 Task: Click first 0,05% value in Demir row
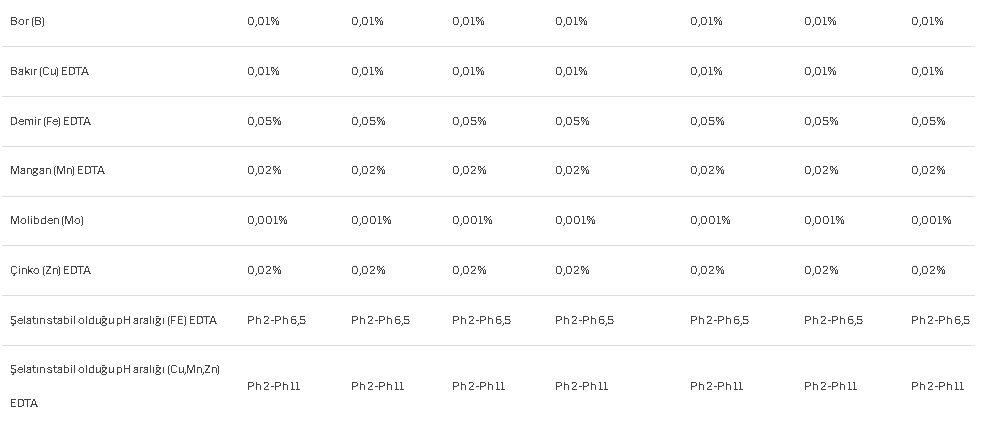(x=264, y=121)
